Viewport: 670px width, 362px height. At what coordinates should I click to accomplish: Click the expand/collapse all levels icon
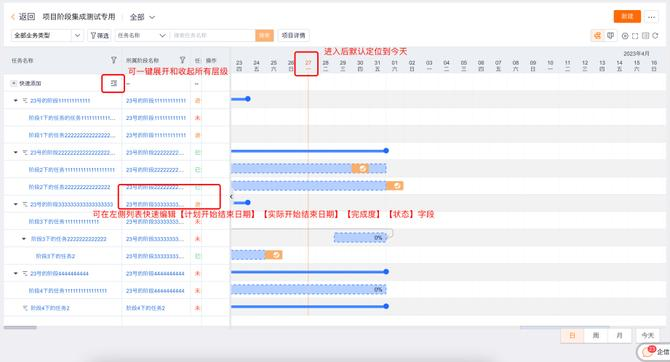(x=113, y=83)
